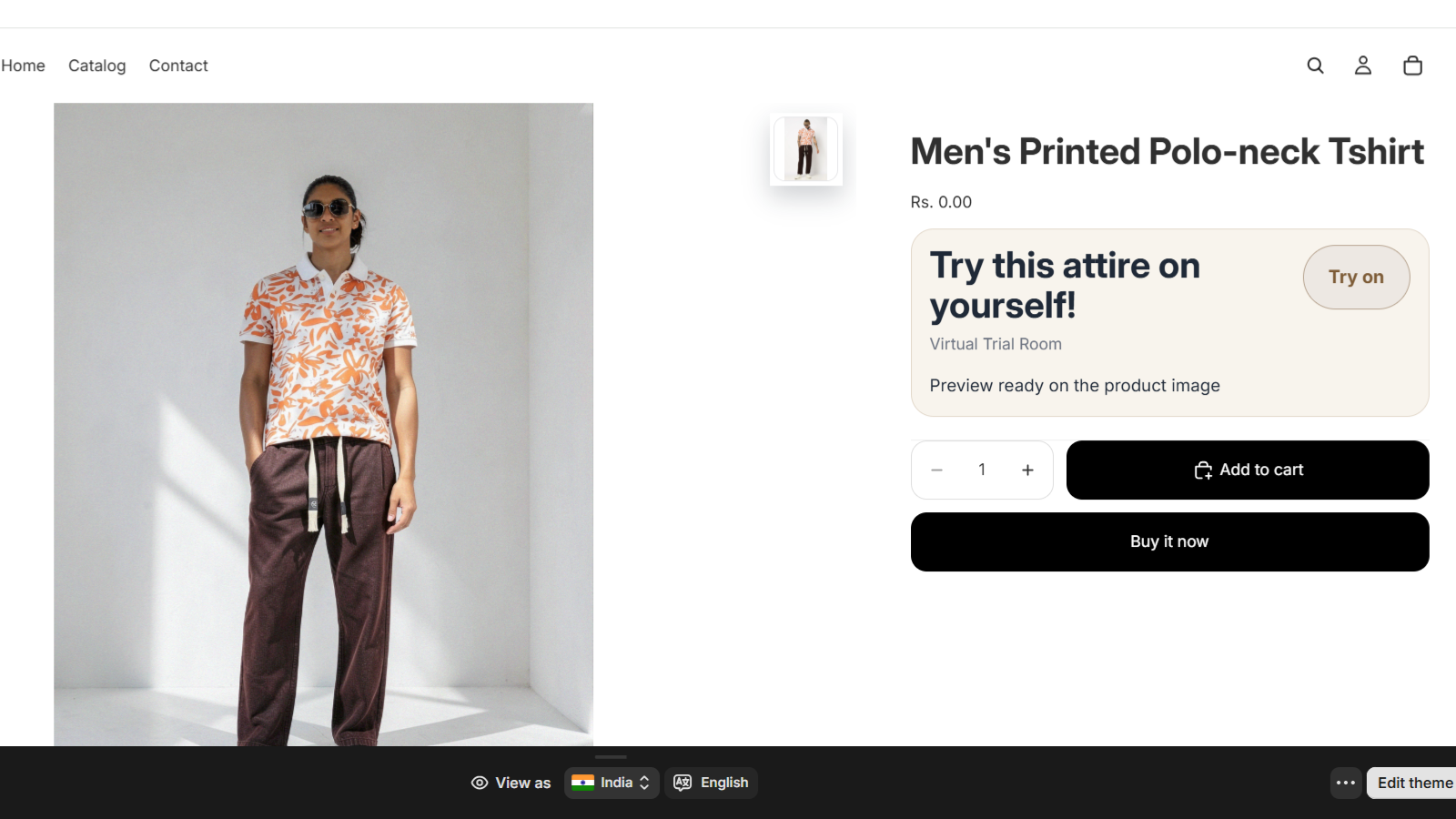The width and height of the screenshot is (1456, 819).
Task: Click the drag handle above the preview bar
Action: click(x=611, y=757)
